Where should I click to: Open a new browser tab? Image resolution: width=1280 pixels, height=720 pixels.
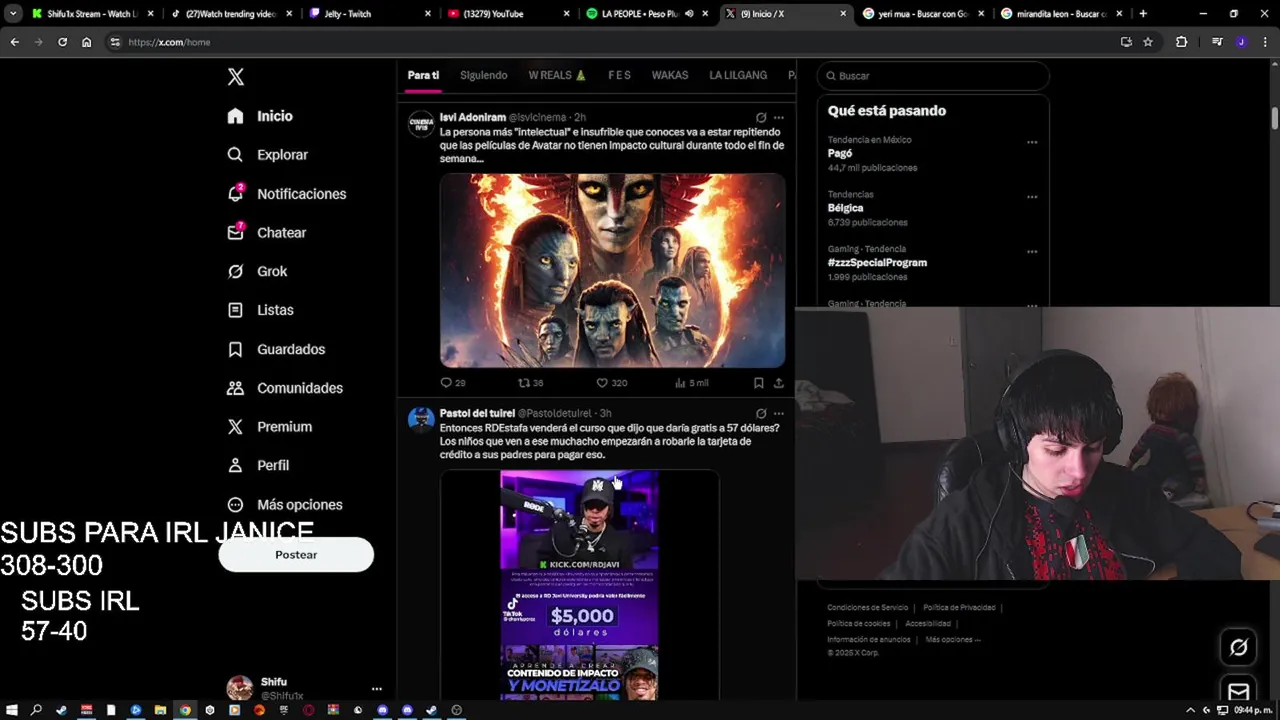coord(1143,14)
